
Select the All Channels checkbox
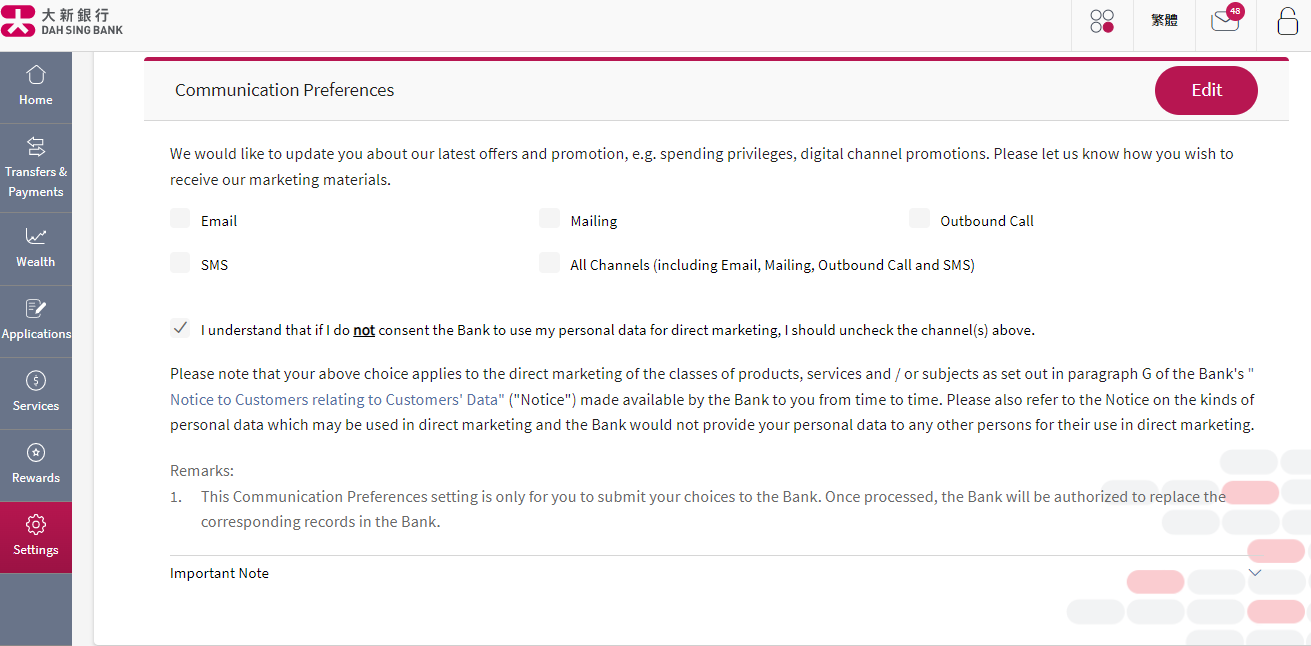(549, 263)
